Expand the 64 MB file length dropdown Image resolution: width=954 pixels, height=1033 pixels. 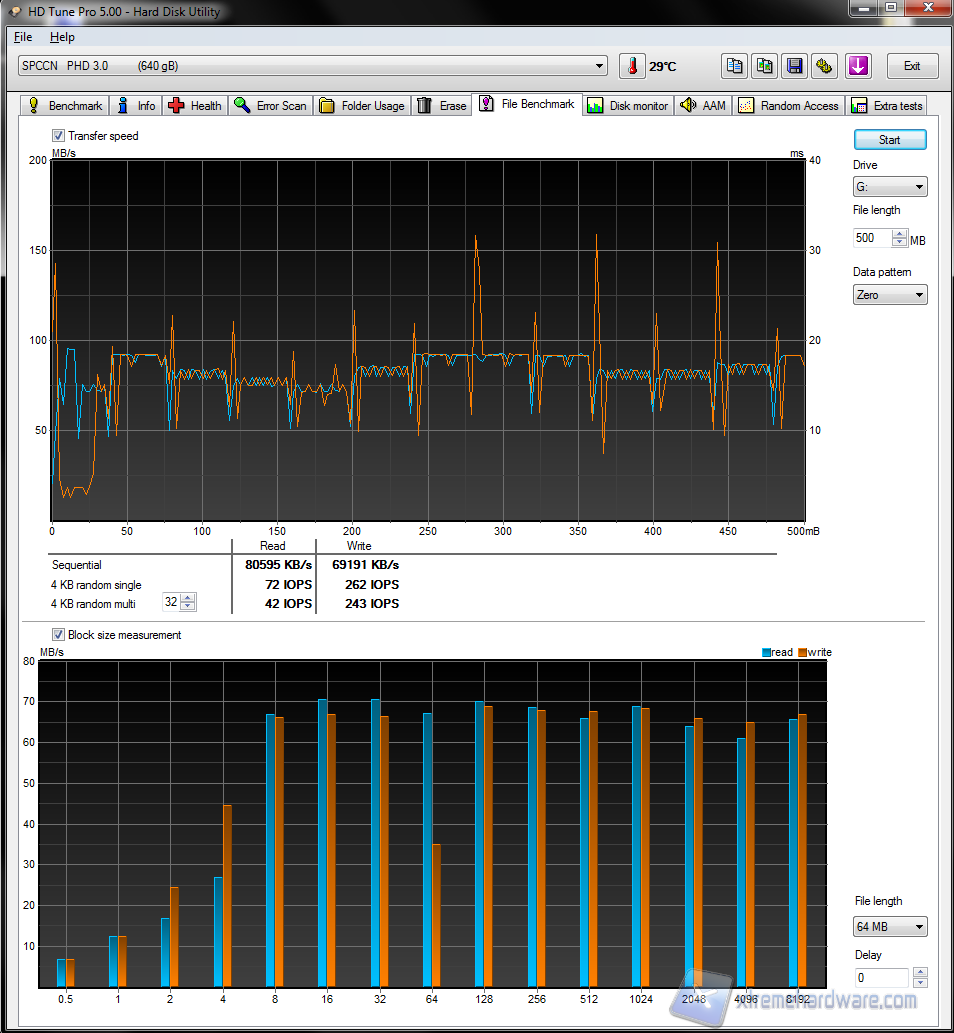coord(890,927)
